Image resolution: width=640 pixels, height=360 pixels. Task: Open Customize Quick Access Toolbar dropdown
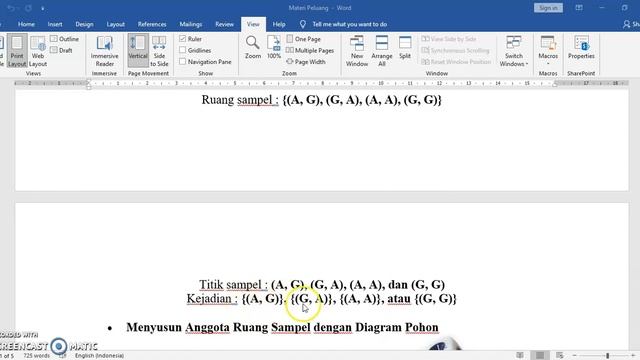pos(43,8)
